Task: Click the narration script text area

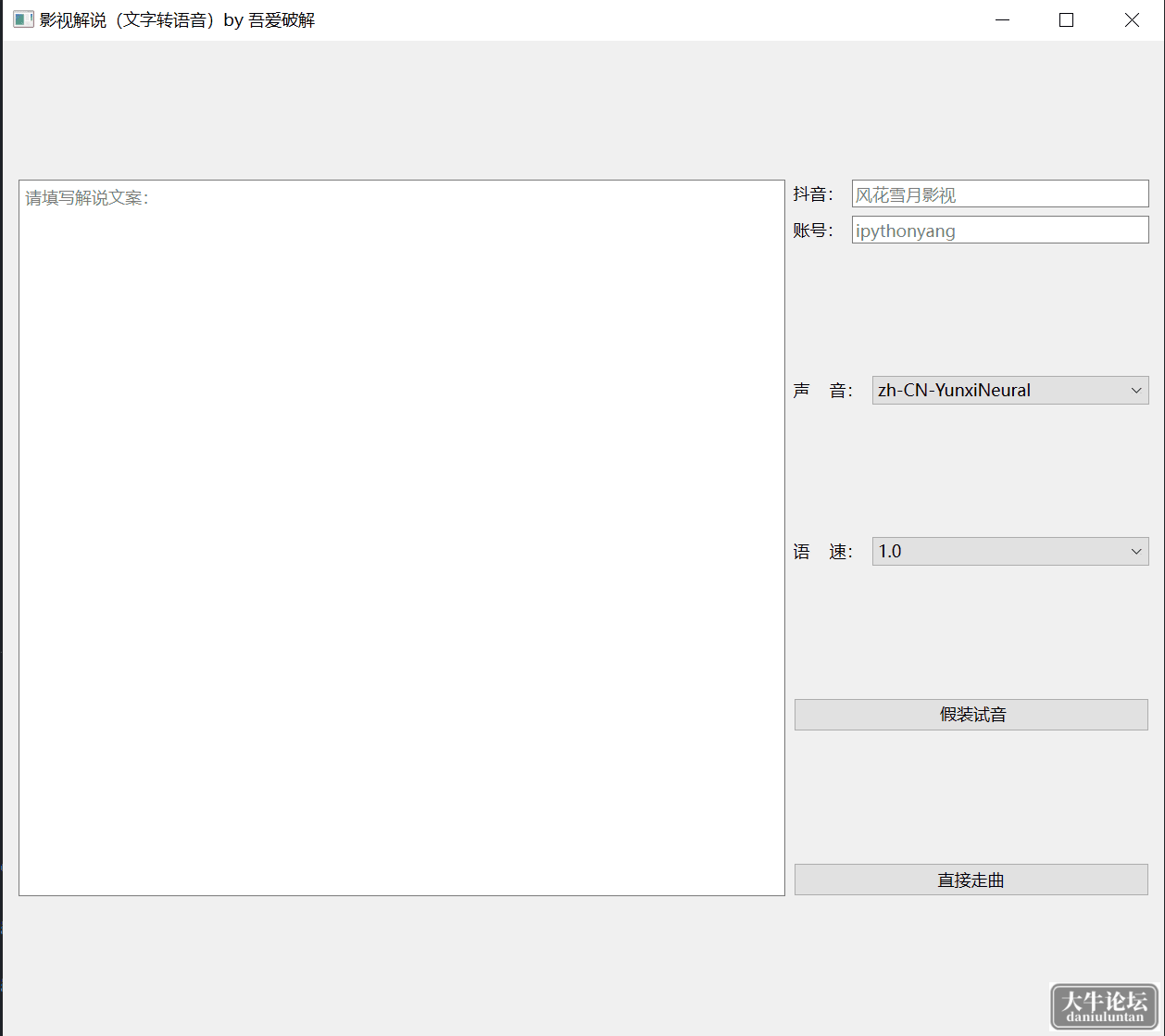Action: (402, 538)
